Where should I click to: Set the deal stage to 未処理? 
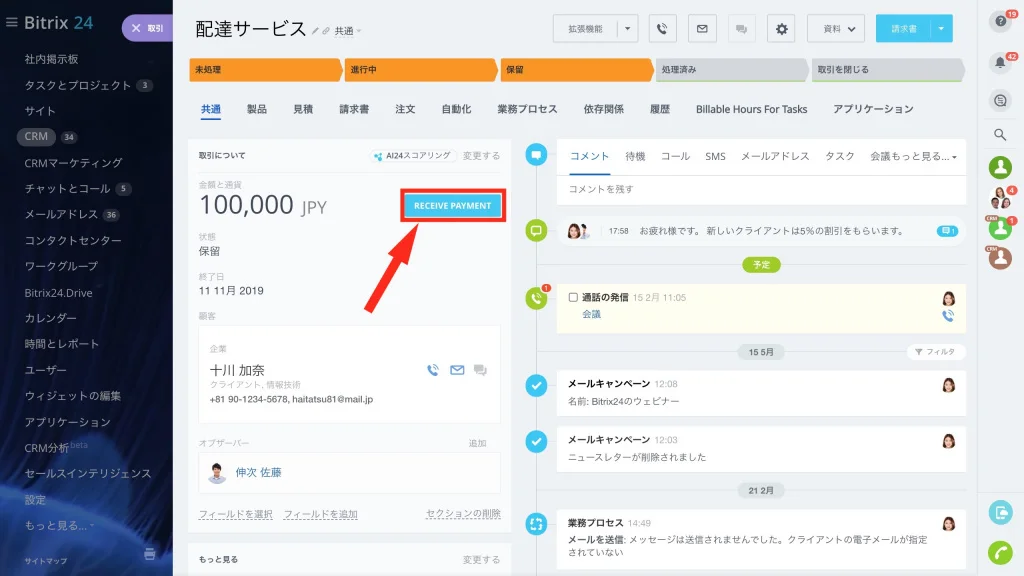(x=264, y=70)
